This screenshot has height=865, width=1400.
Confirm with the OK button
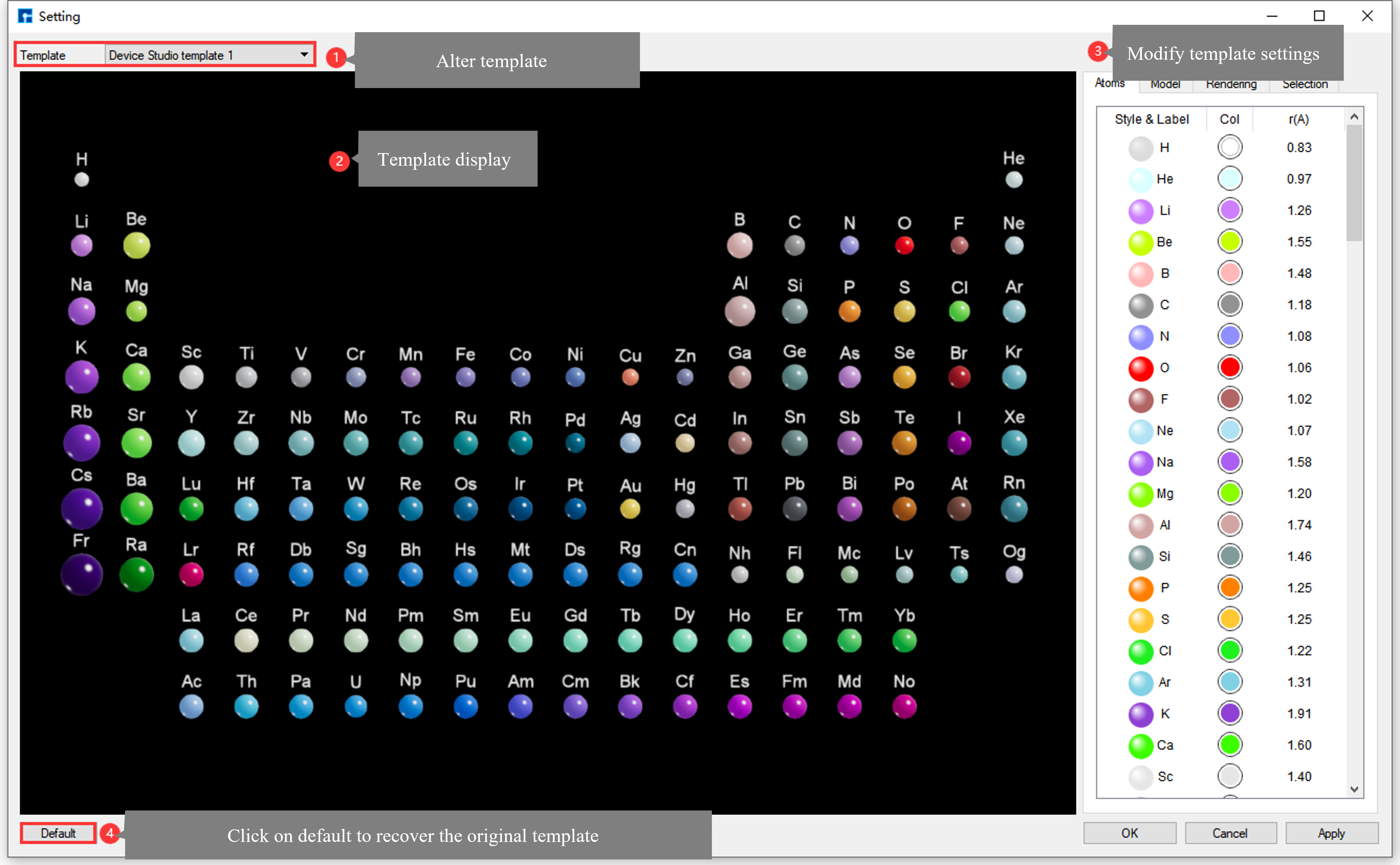[x=1130, y=833]
